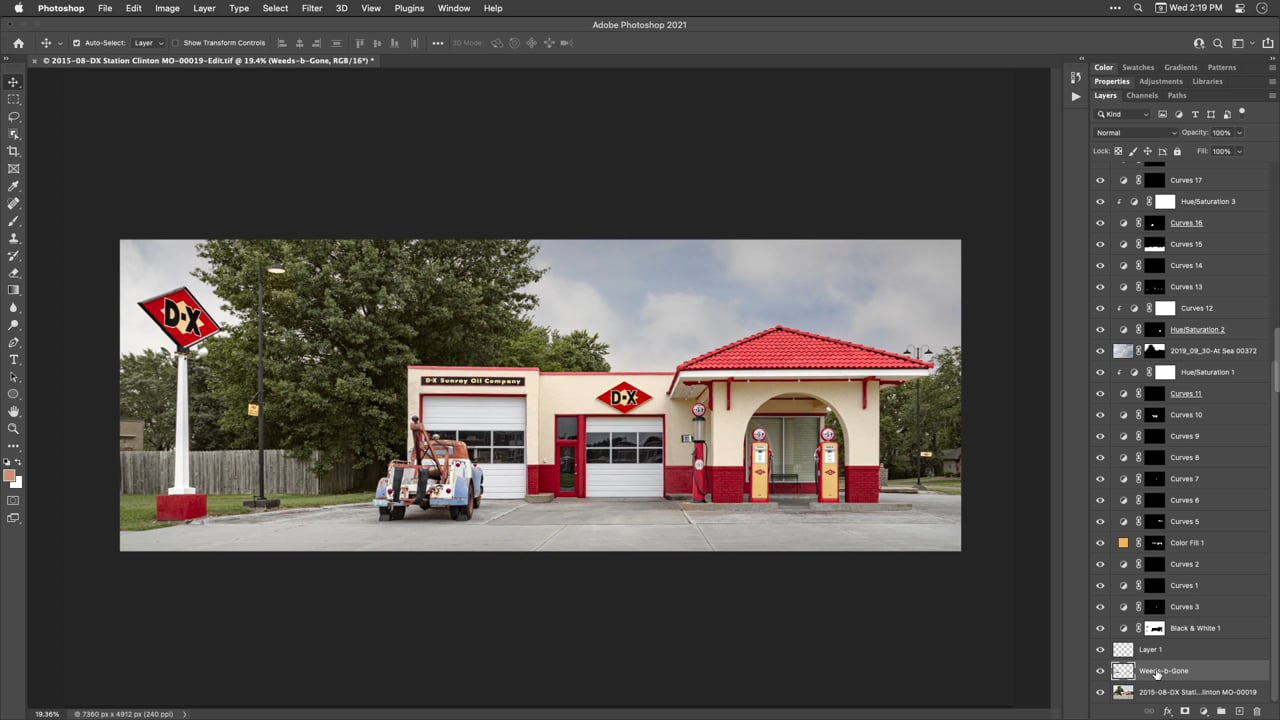Select the Eraser tool
1280x720 pixels.
(13, 273)
